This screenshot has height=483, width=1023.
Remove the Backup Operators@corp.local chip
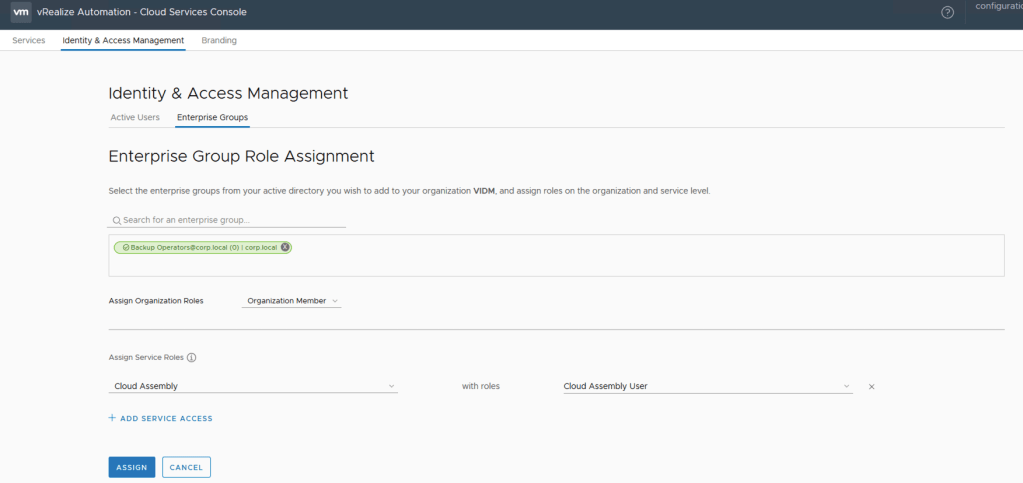coord(285,247)
